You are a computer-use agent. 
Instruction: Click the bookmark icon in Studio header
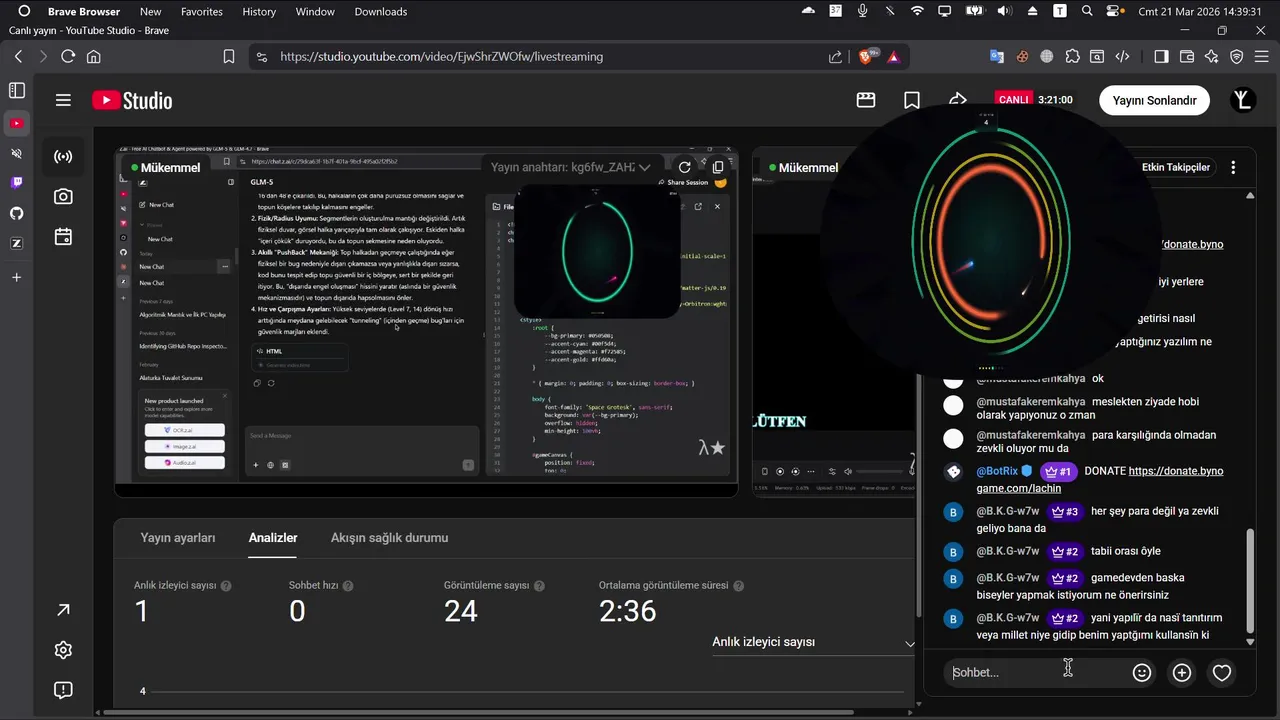click(x=912, y=100)
